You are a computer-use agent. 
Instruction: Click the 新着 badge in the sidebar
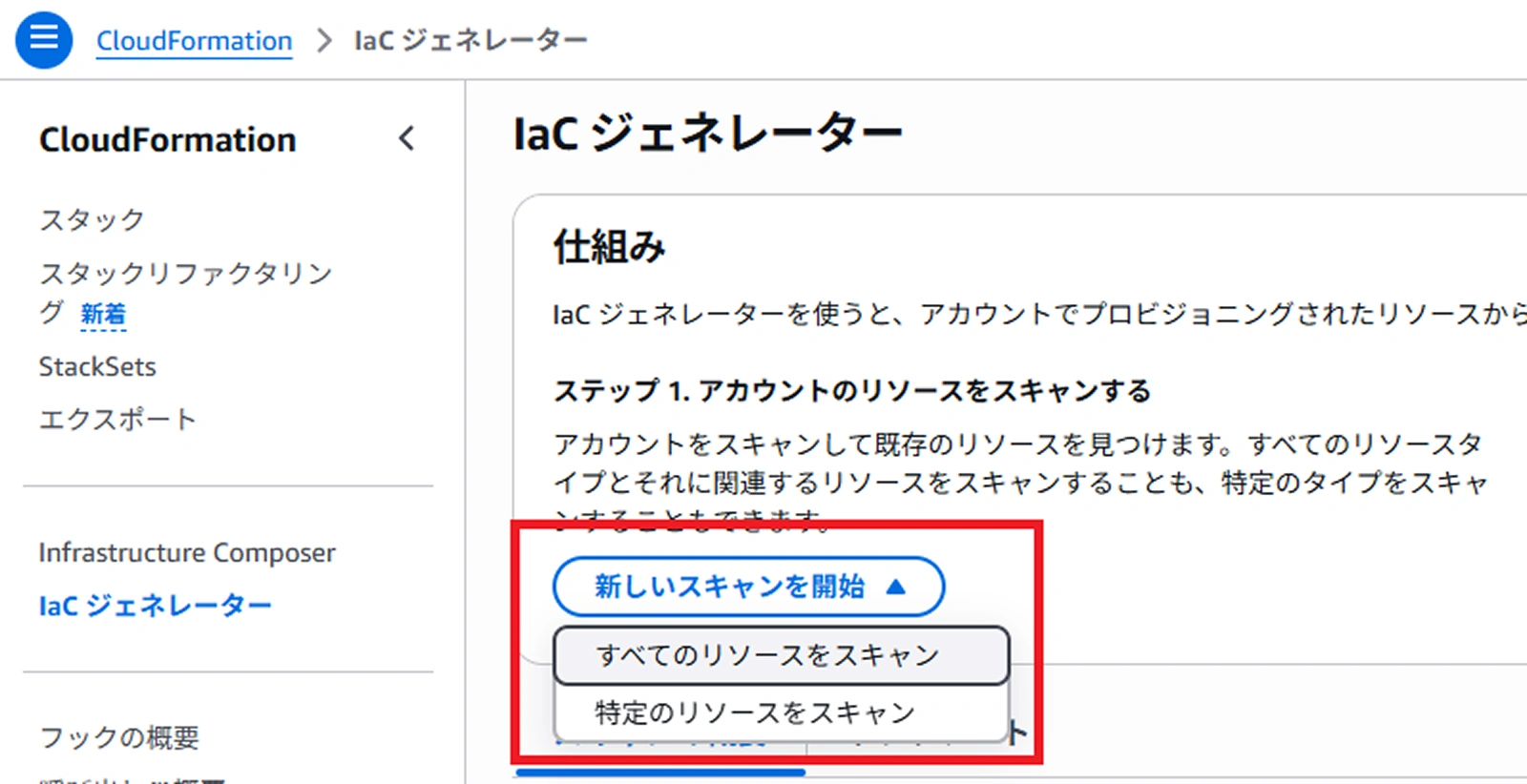click(103, 314)
